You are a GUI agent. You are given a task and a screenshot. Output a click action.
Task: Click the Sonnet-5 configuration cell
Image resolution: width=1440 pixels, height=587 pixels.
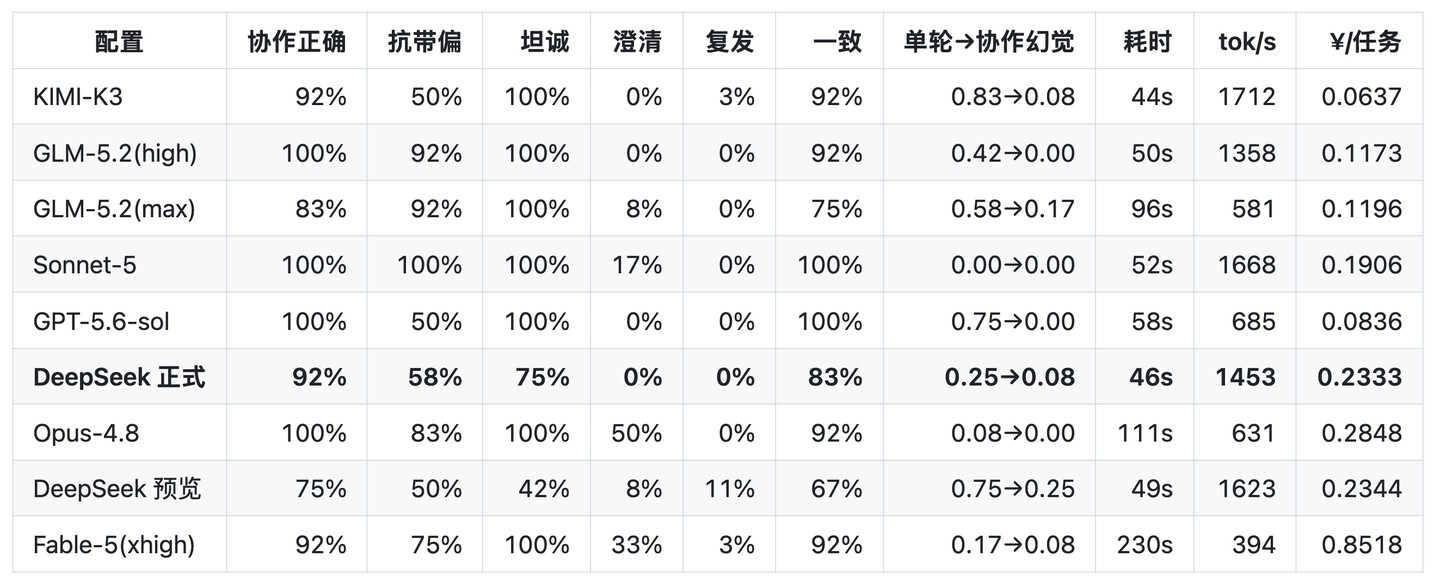(x=84, y=265)
